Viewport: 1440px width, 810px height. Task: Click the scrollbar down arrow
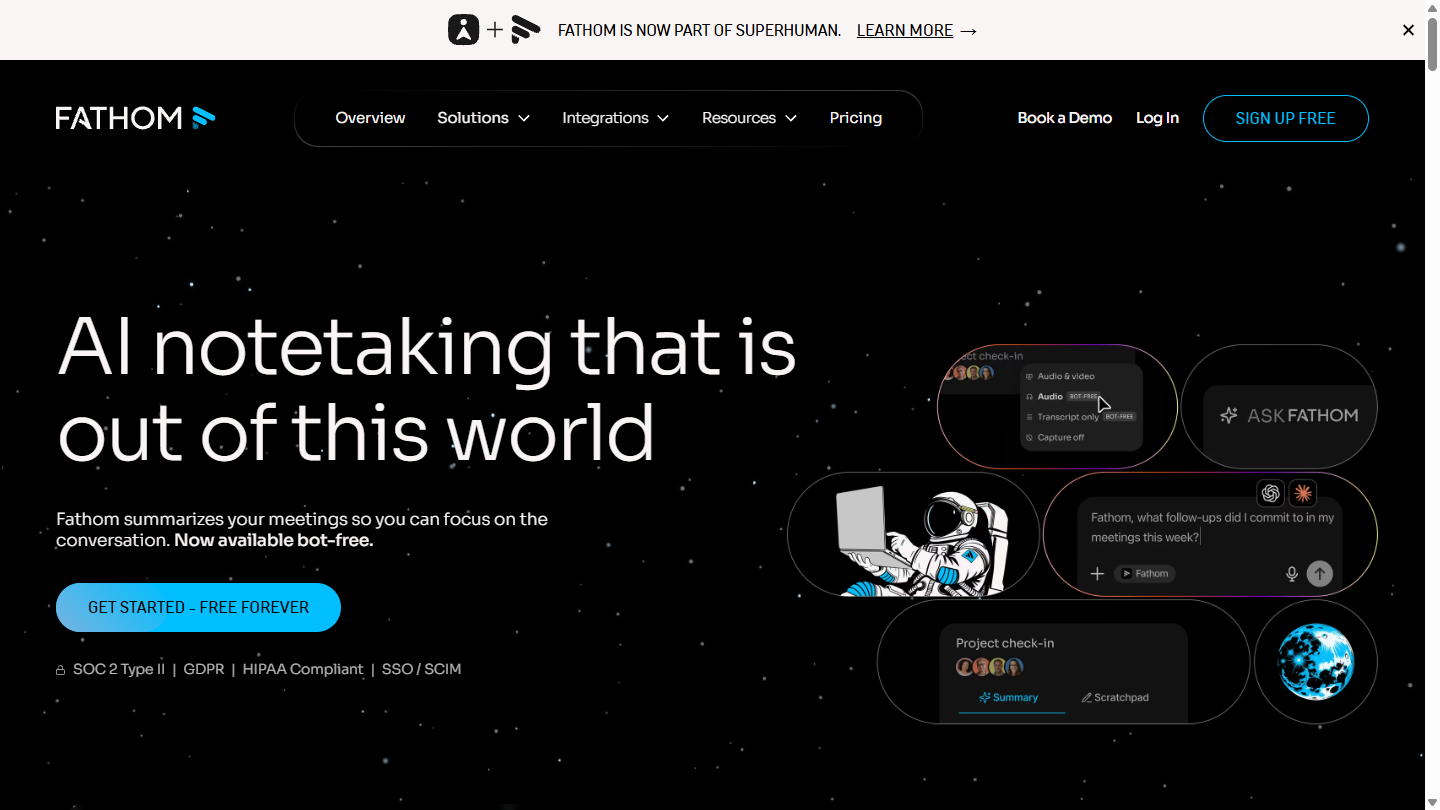1432,802
